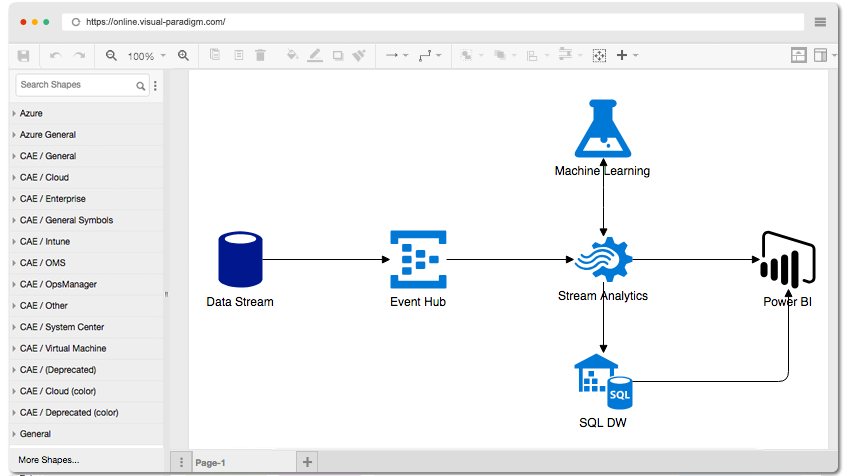Open the waypoint connector style dropdown
Screen dimensions: 848x476
430,55
